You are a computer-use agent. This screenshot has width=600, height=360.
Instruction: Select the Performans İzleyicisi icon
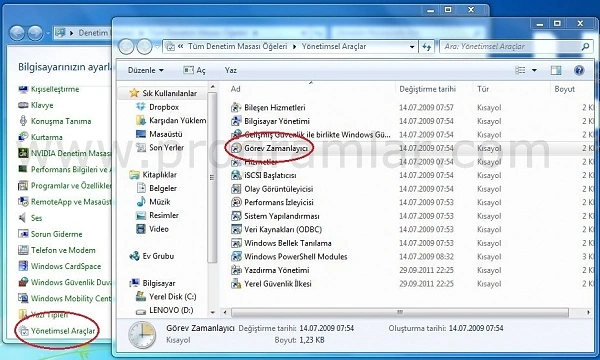pyautogui.click(x=236, y=202)
